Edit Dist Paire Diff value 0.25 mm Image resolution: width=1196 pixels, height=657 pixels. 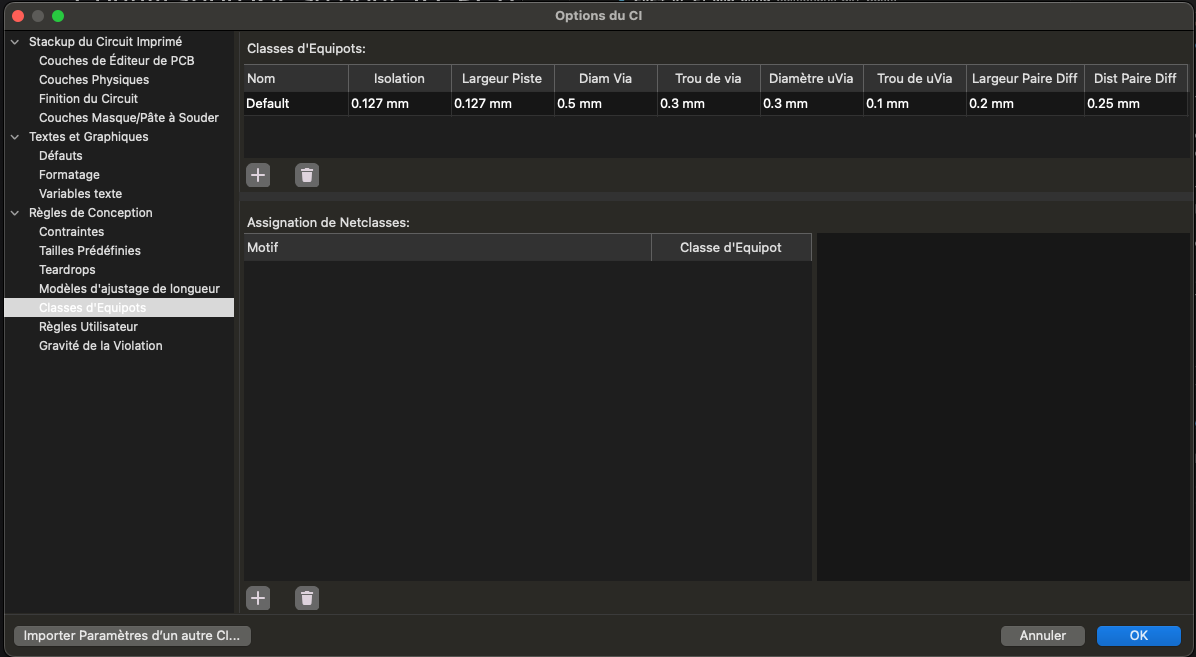[x=1136, y=104]
